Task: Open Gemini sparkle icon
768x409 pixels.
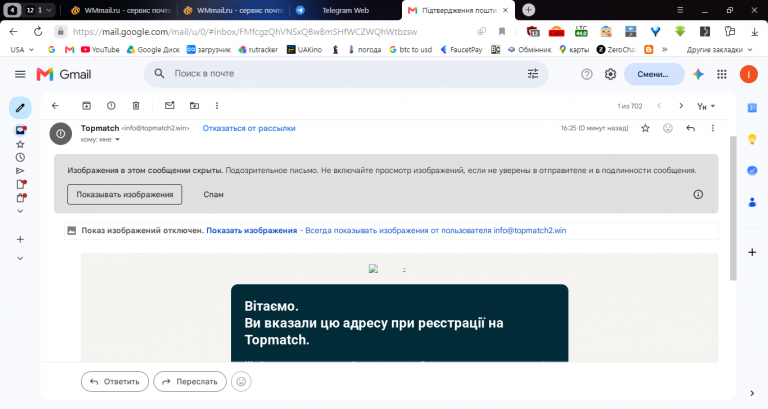Action: coord(698,74)
